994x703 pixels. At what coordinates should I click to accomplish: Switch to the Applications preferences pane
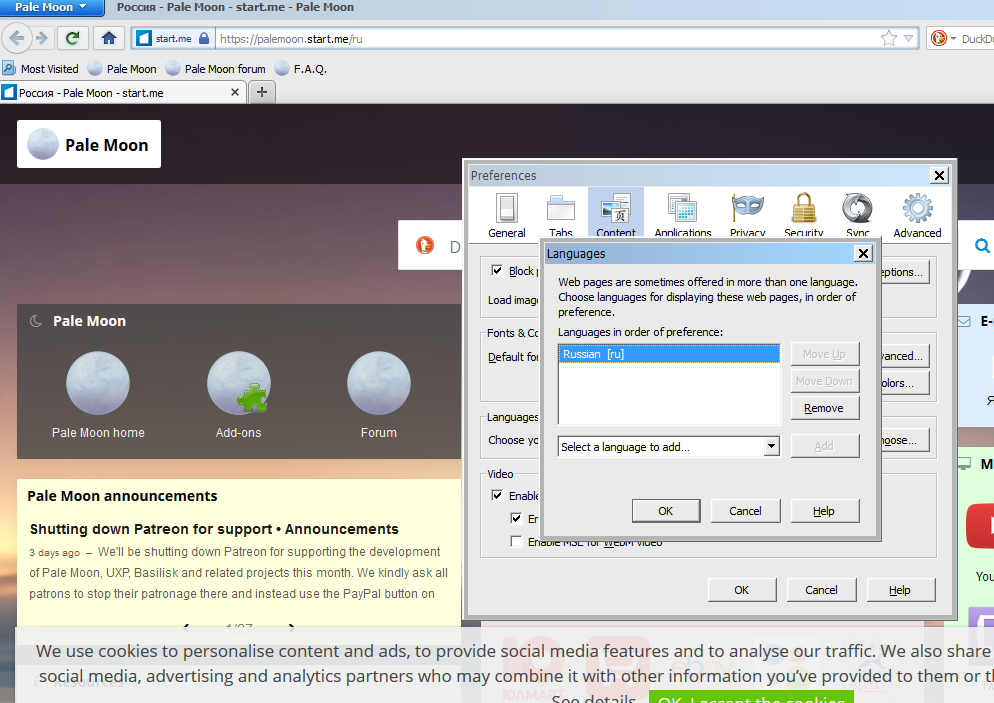tap(683, 215)
